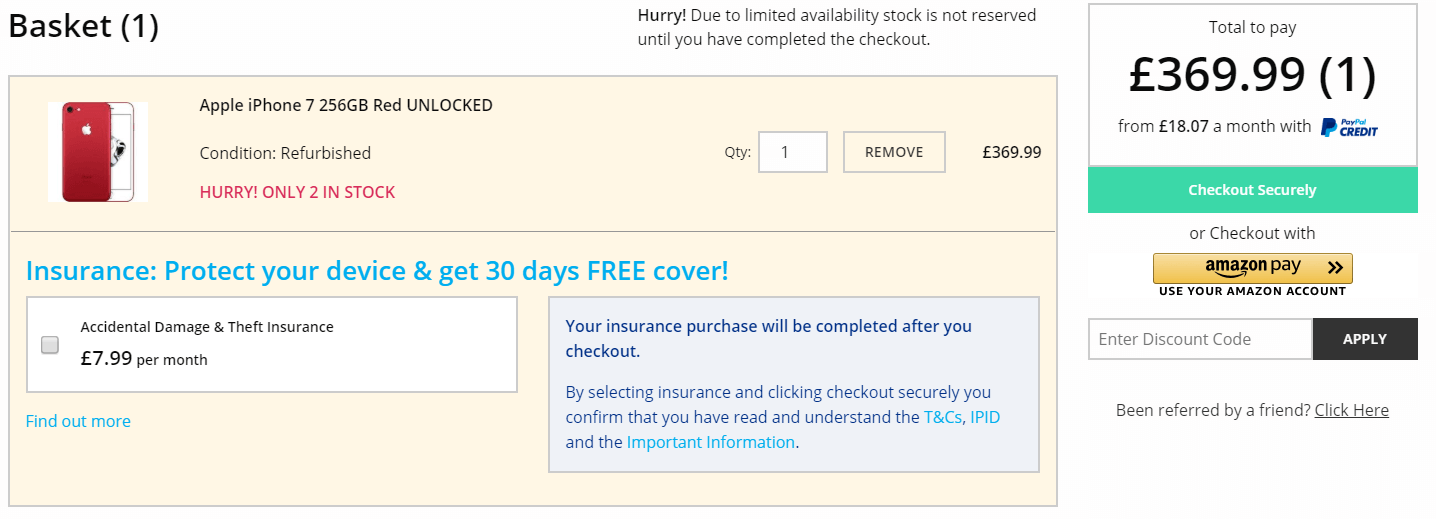The height and width of the screenshot is (519, 1436).
Task: Click the £7.99 per month insurance price
Action: 144,358
